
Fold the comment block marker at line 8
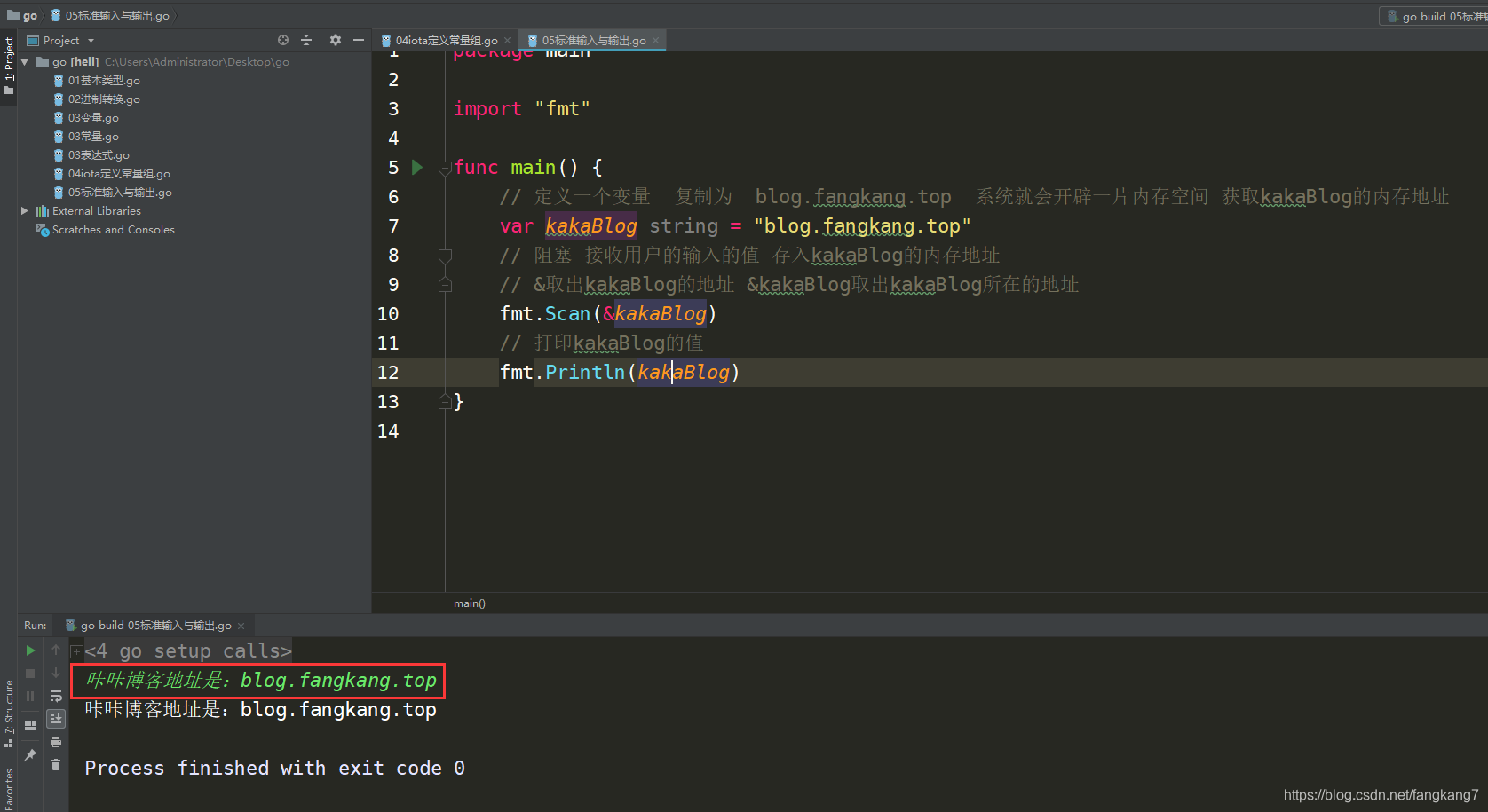pos(445,256)
